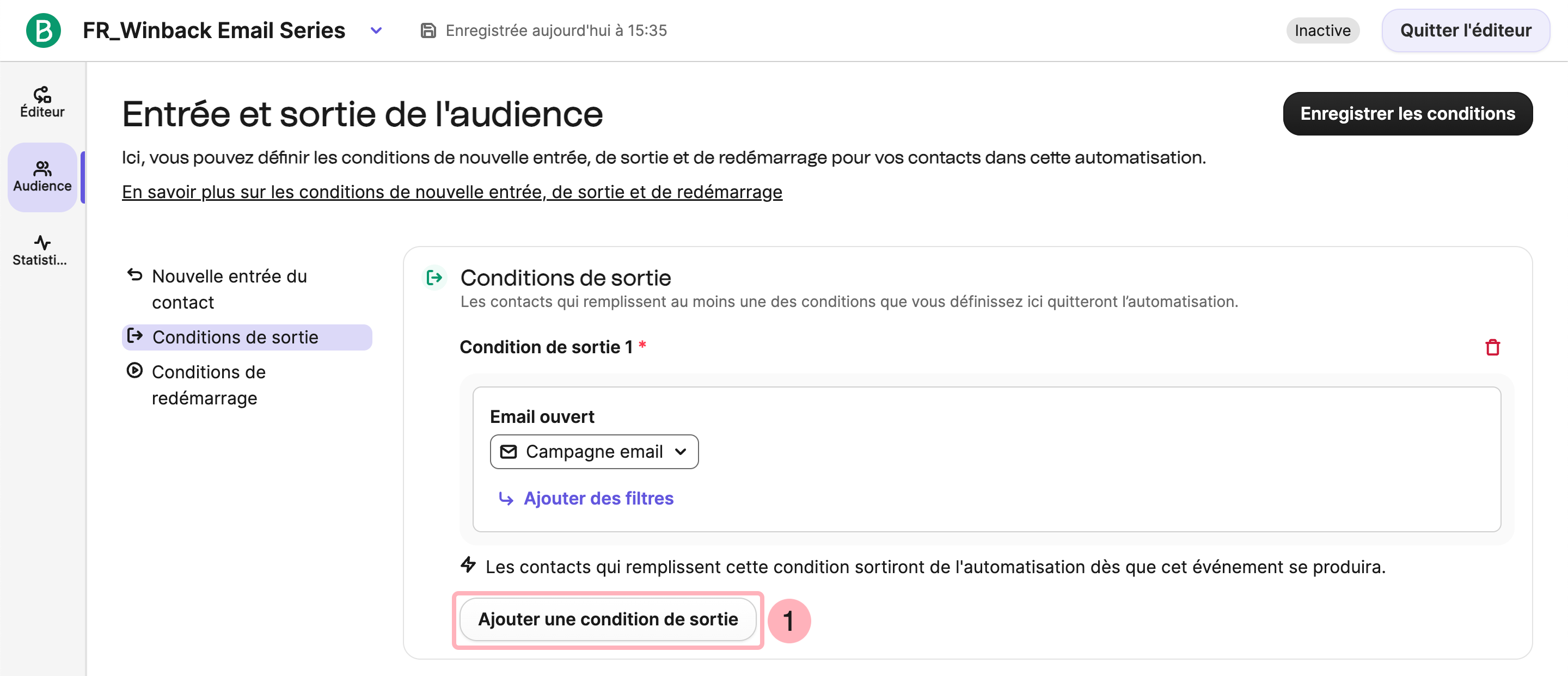The image size is (1568, 676).
Task: Open the Campagne email dropdown
Action: [x=593, y=451]
